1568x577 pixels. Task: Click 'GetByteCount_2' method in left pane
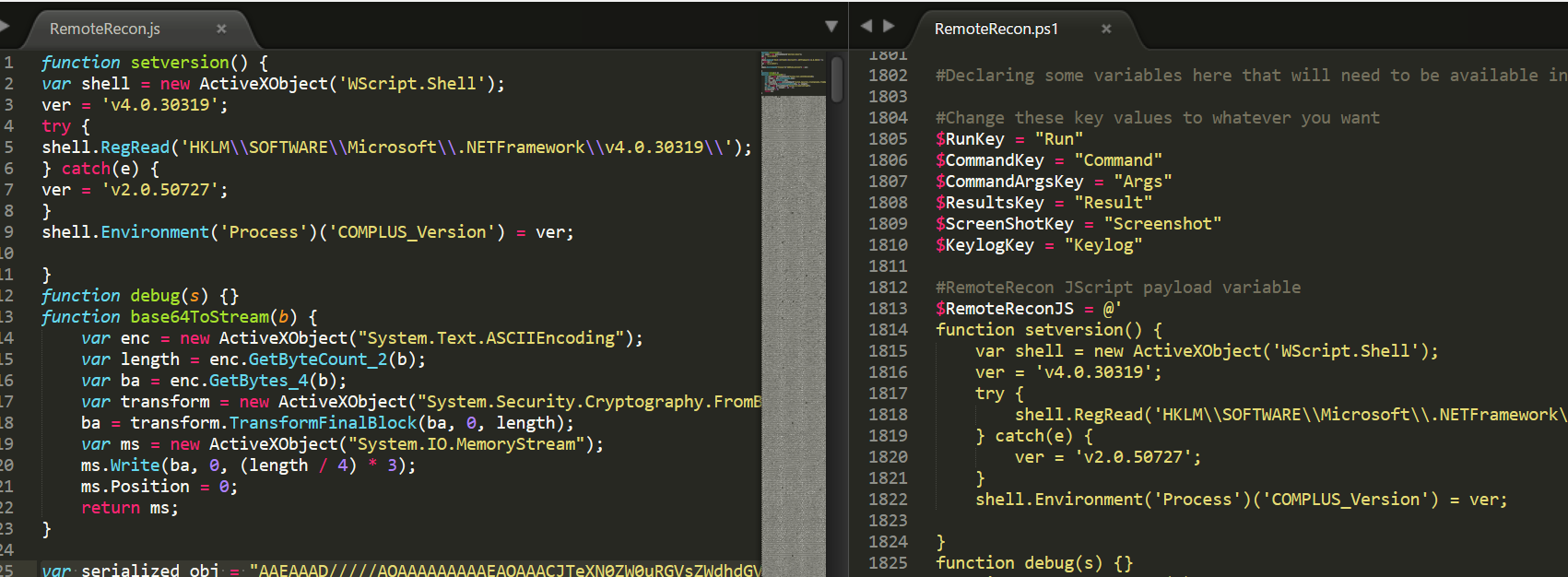pyautogui.click(x=318, y=359)
